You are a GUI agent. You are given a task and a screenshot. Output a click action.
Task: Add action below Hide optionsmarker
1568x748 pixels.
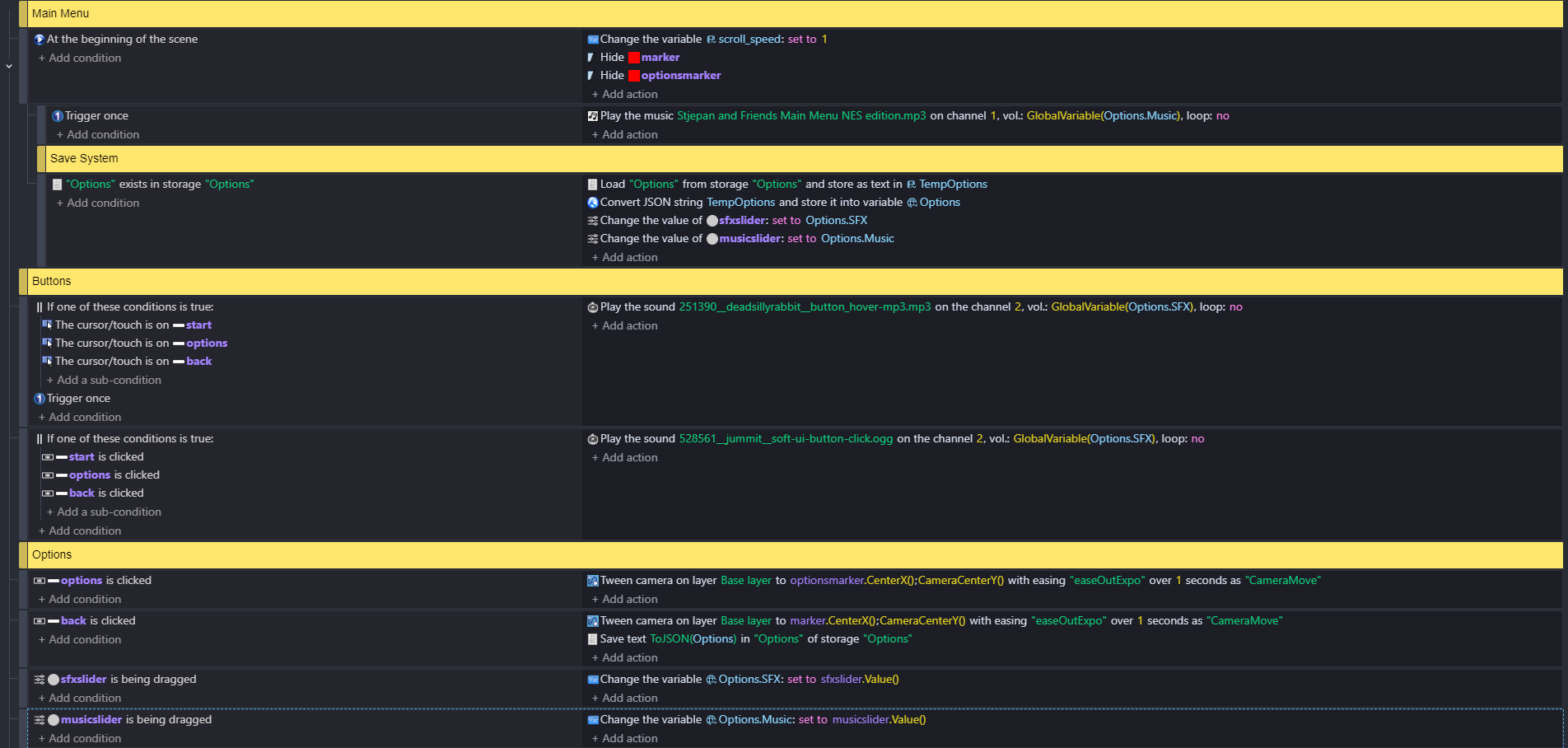[625, 95]
